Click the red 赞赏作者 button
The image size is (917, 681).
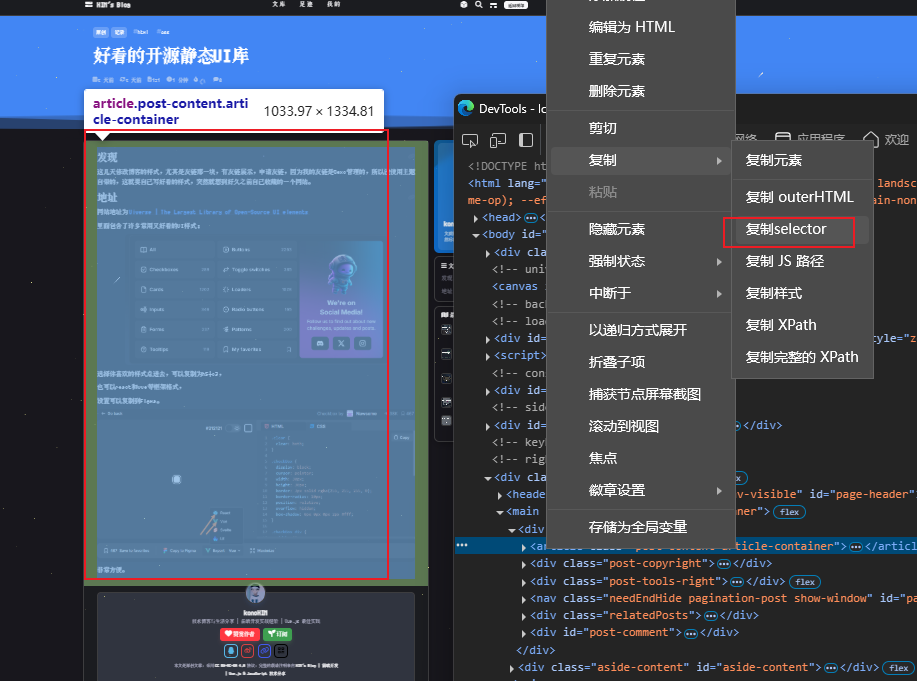coord(240,634)
